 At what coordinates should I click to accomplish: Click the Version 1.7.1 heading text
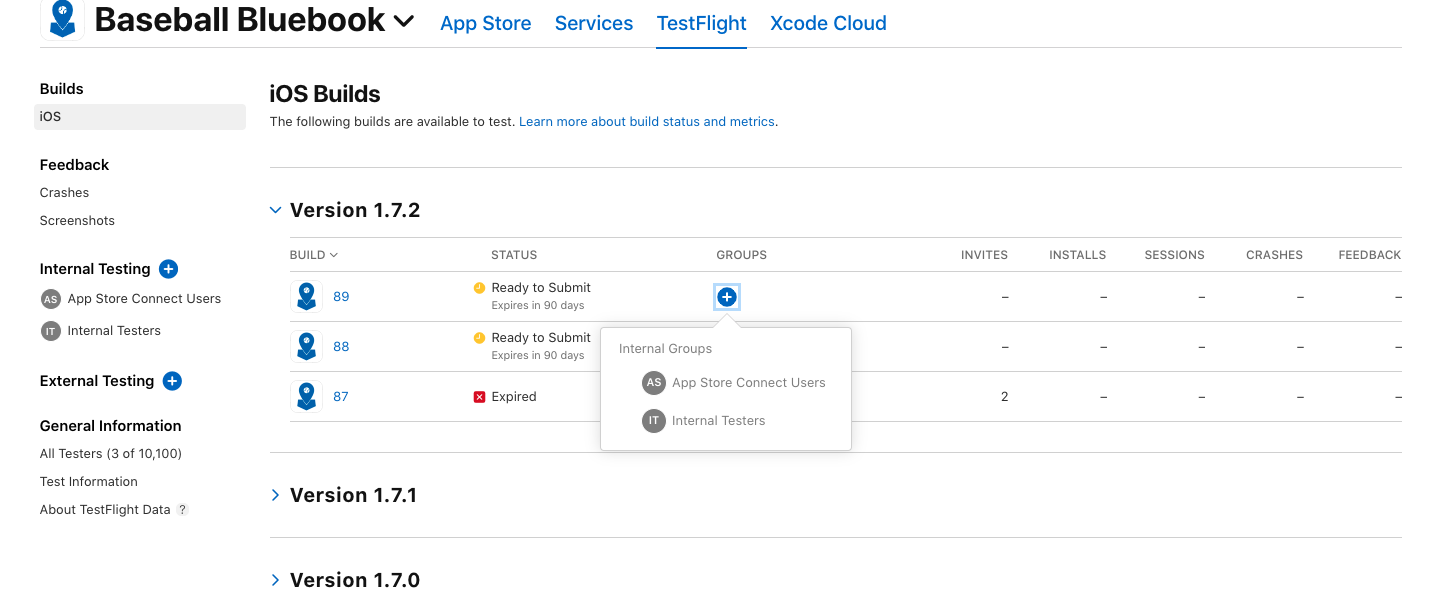tap(353, 495)
